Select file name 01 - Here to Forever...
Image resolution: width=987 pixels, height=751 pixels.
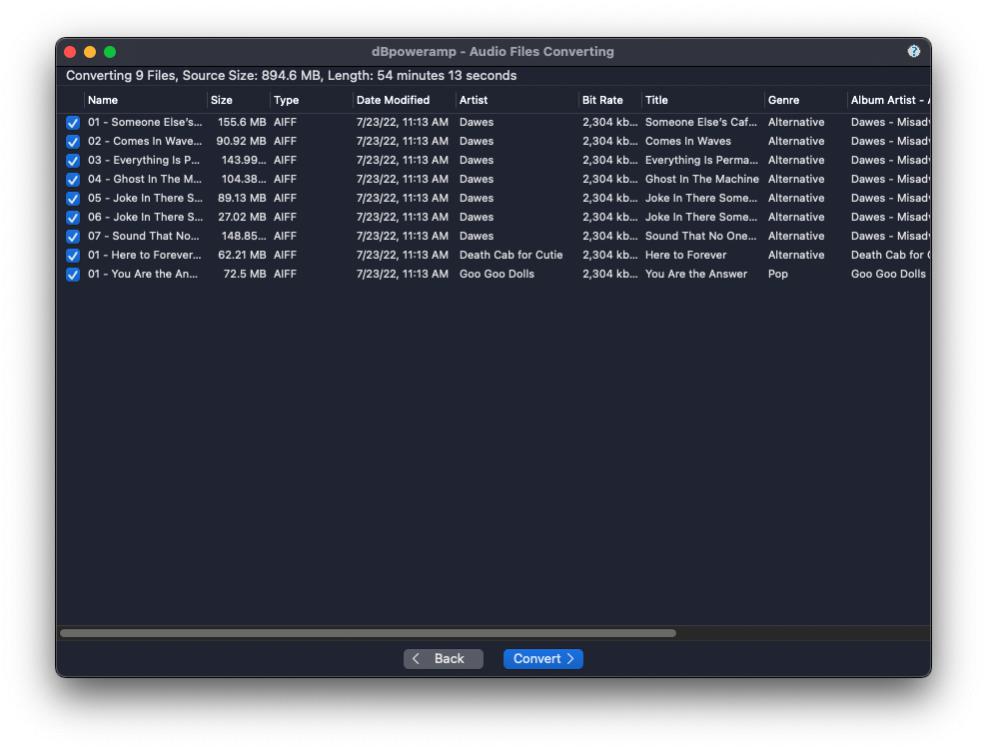tap(145, 254)
